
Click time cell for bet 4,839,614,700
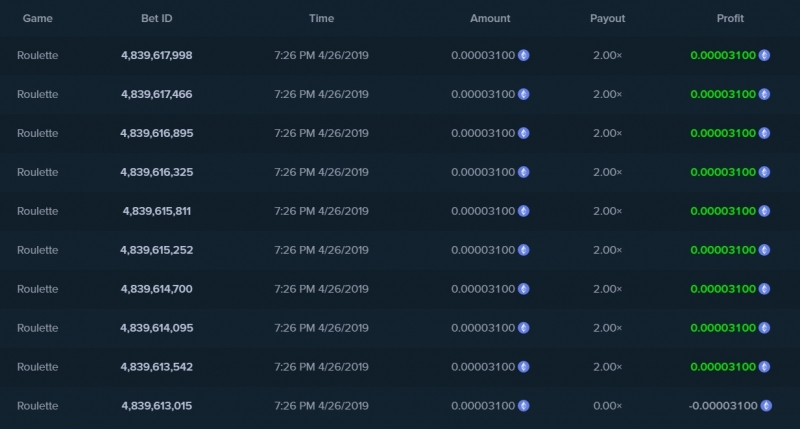(321, 289)
